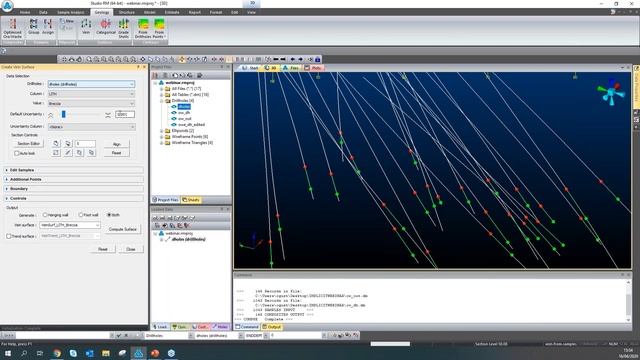Open the taskbar search icon
This screenshot has height=360, width=640.
click(x=24, y=353)
